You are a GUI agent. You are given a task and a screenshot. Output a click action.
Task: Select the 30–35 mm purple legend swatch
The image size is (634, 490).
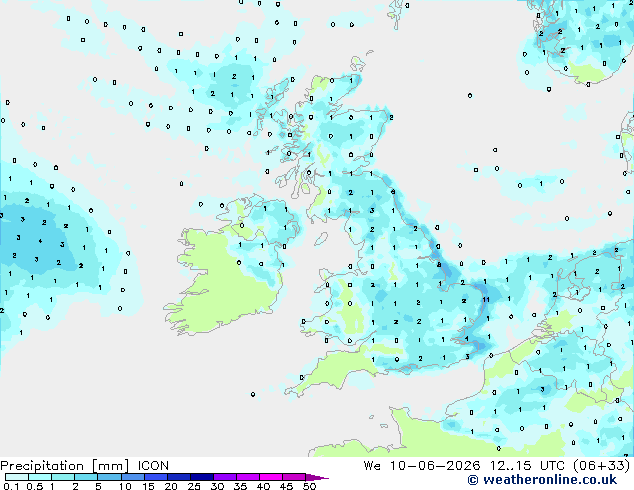225,477
